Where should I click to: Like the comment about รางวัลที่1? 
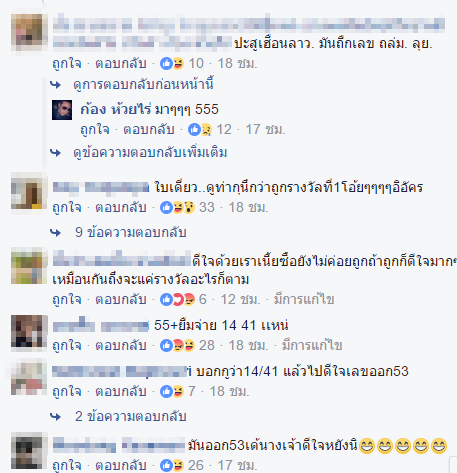click(x=67, y=208)
